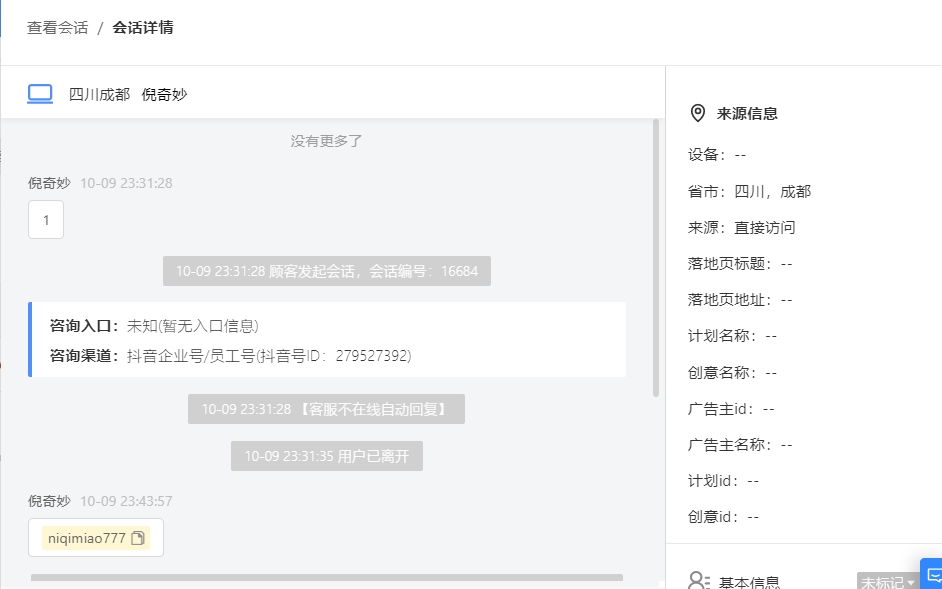Click the 用户已离开 system notice
This screenshot has width=942, height=589.
pyautogui.click(x=327, y=456)
